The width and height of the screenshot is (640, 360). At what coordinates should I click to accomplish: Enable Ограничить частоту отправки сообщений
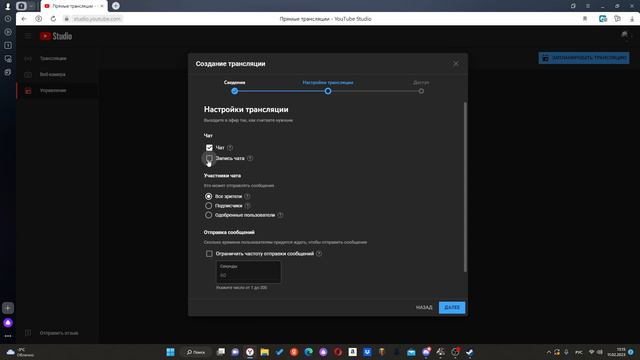(x=209, y=254)
